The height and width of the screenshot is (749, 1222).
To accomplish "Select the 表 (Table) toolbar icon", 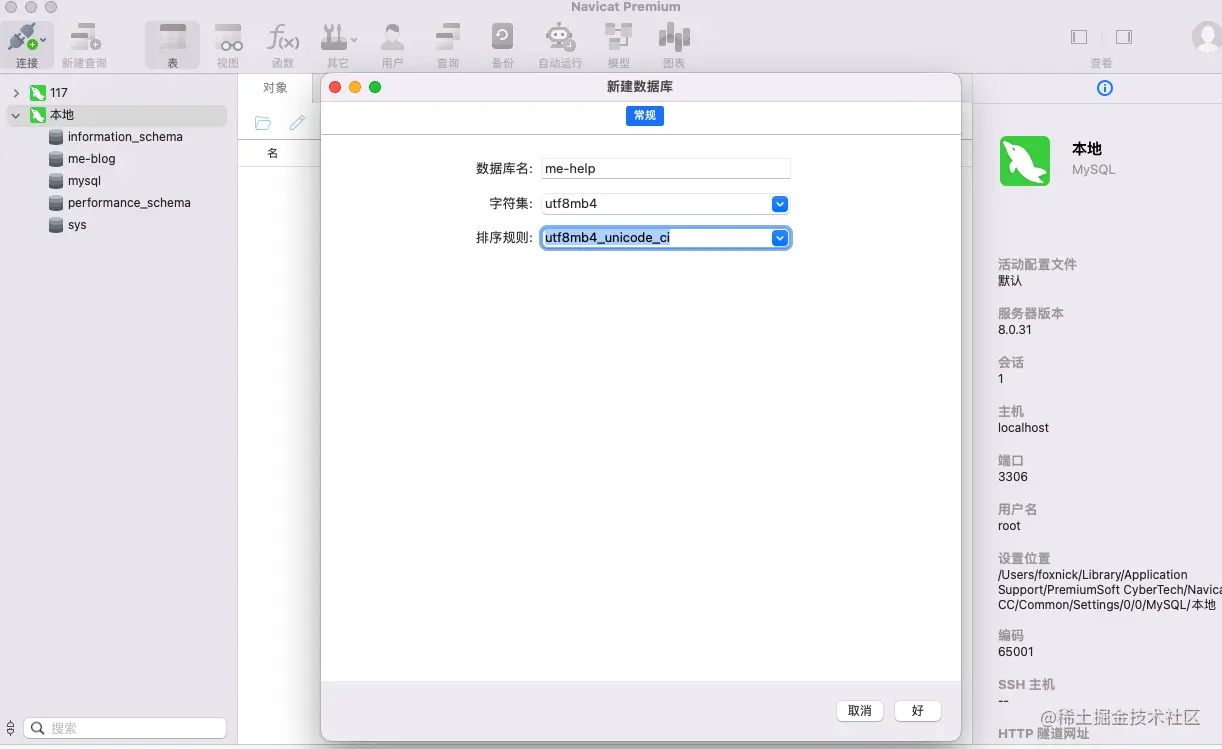I will (172, 38).
